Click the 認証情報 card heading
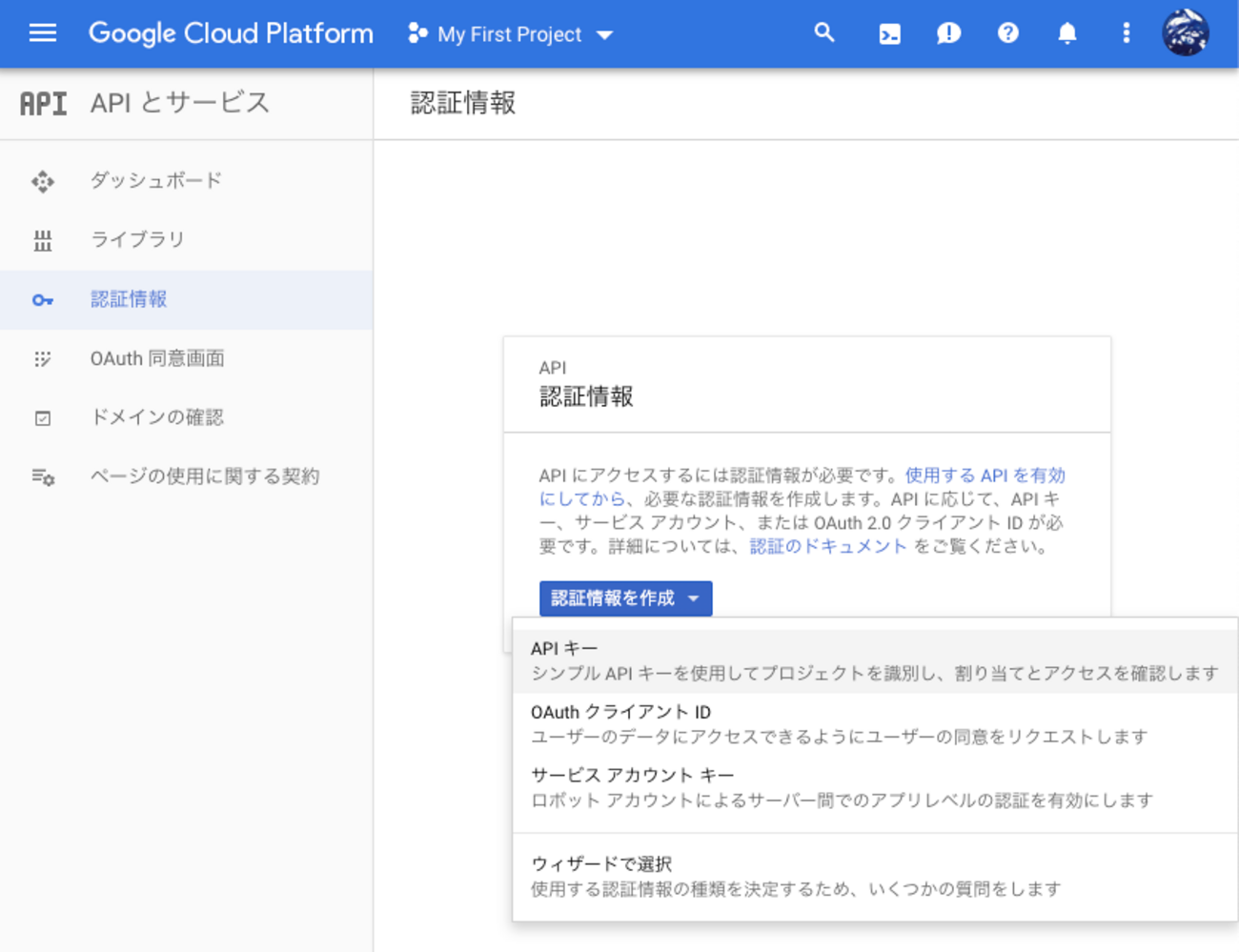This screenshot has height=952, width=1239. click(x=586, y=396)
